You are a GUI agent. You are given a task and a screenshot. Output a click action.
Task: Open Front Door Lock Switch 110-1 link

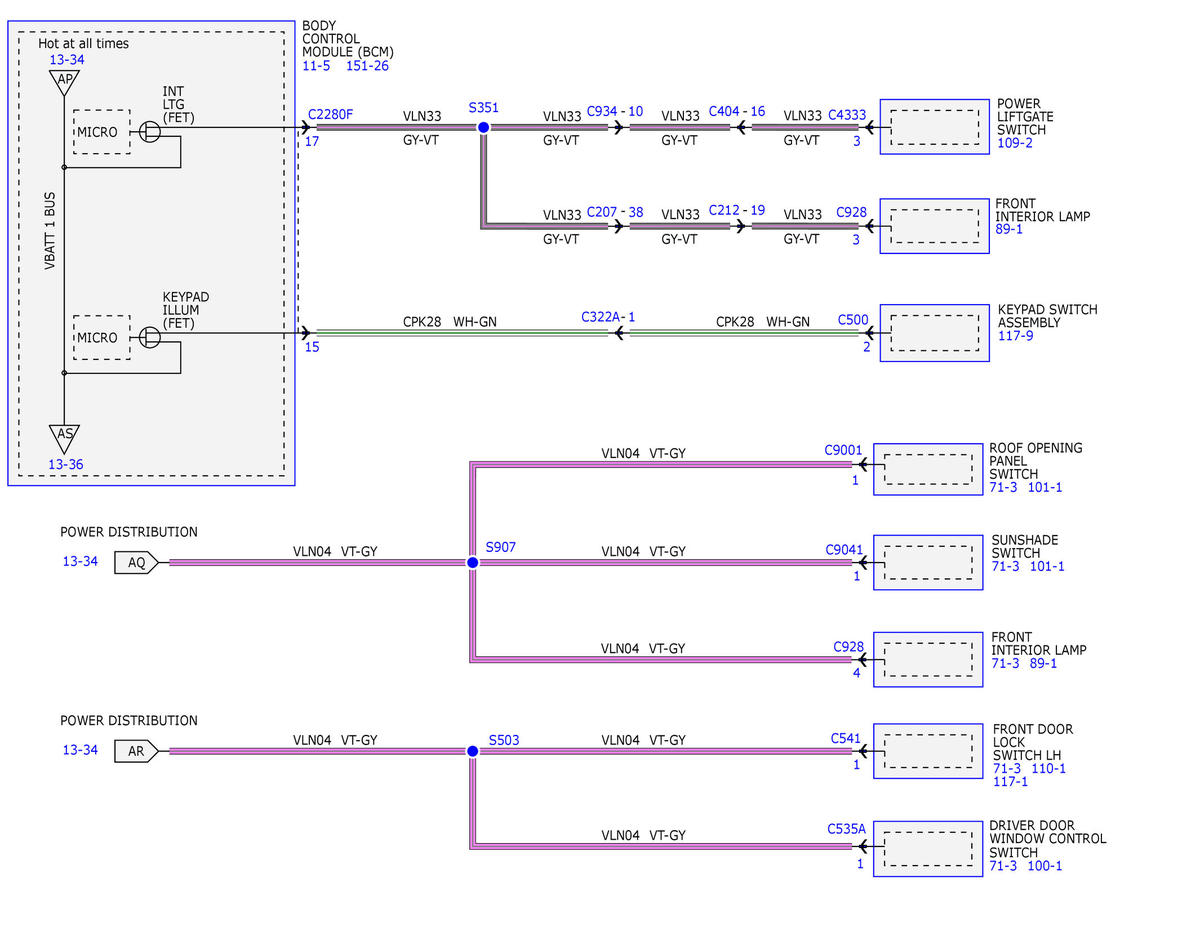pos(1048,769)
